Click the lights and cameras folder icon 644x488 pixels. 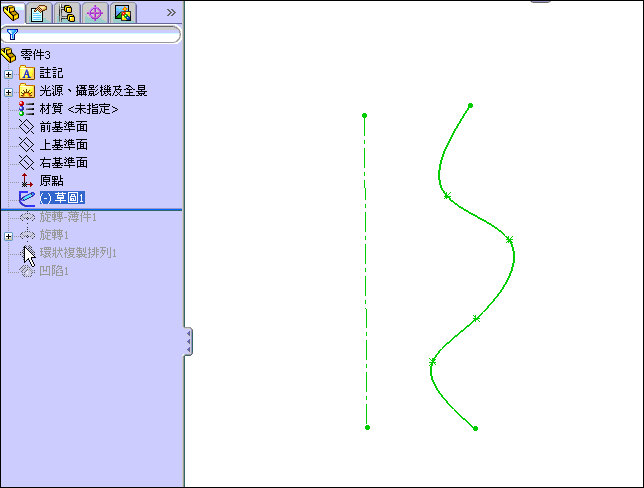27,91
